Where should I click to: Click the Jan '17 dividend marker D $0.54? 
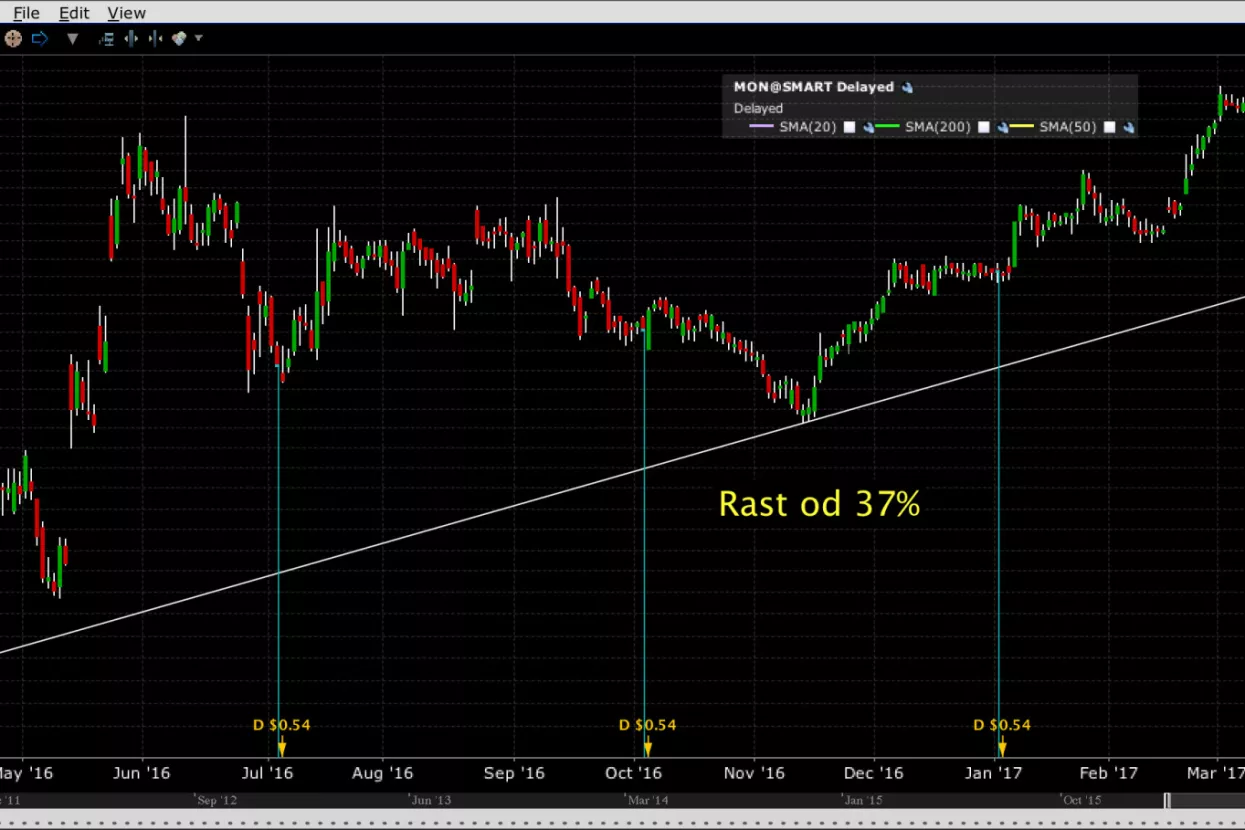point(1001,726)
